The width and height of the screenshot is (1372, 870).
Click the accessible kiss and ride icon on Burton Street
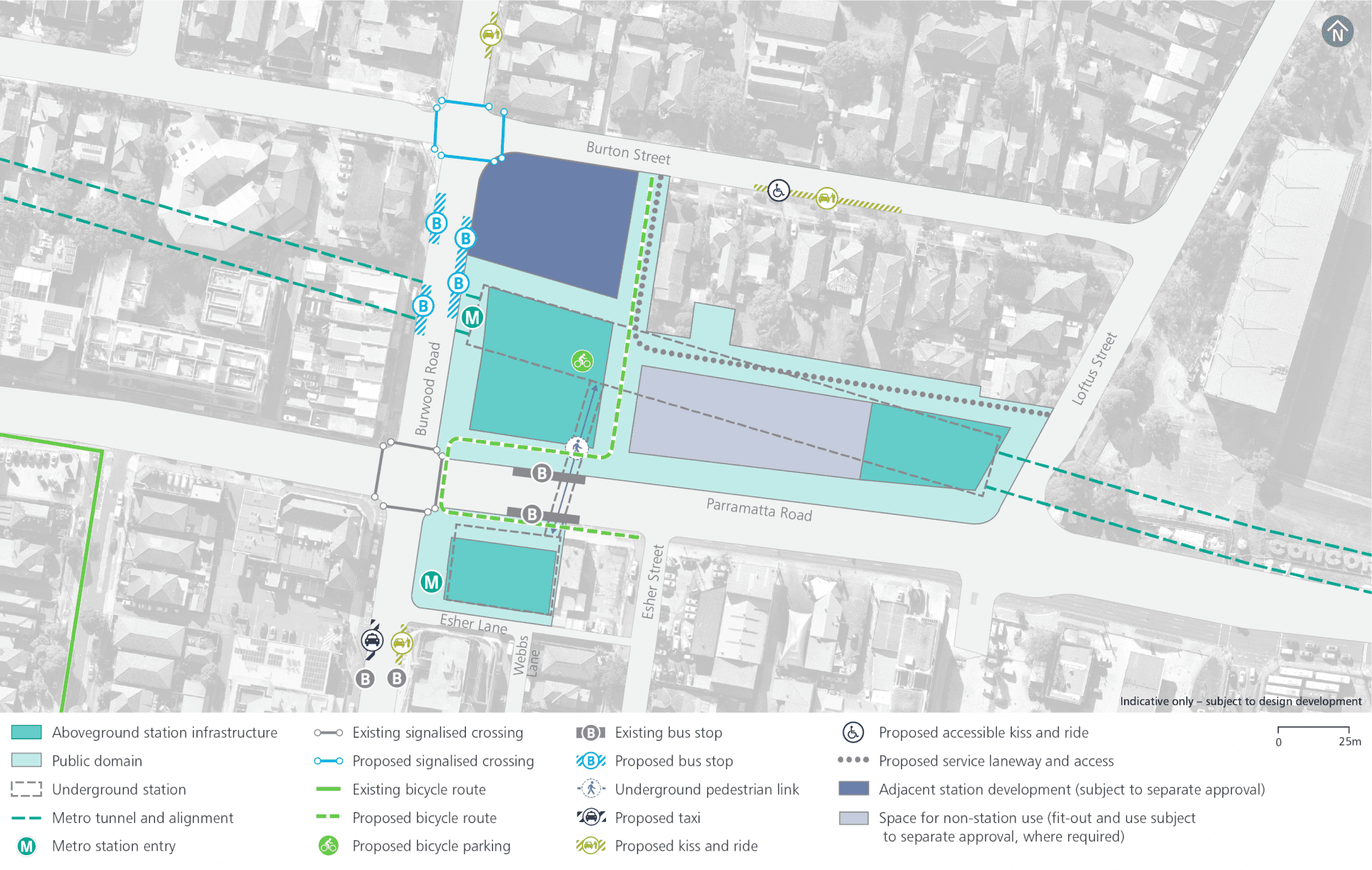click(x=778, y=191)
